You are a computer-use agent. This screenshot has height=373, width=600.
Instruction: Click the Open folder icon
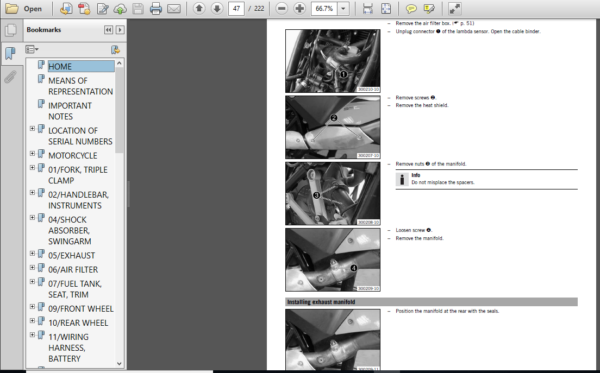11,8
